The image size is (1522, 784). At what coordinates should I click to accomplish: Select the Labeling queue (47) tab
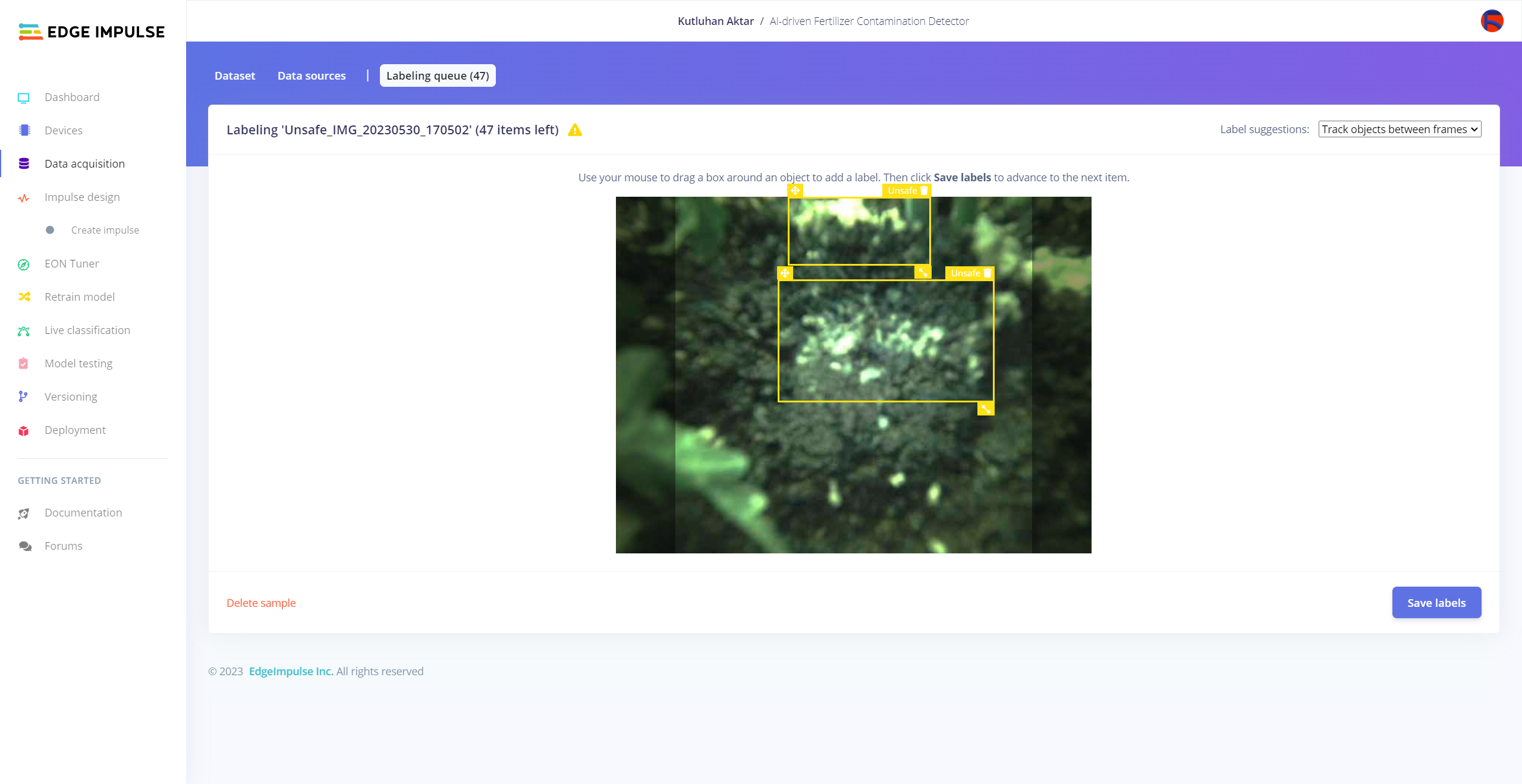[x=438, y=76]
